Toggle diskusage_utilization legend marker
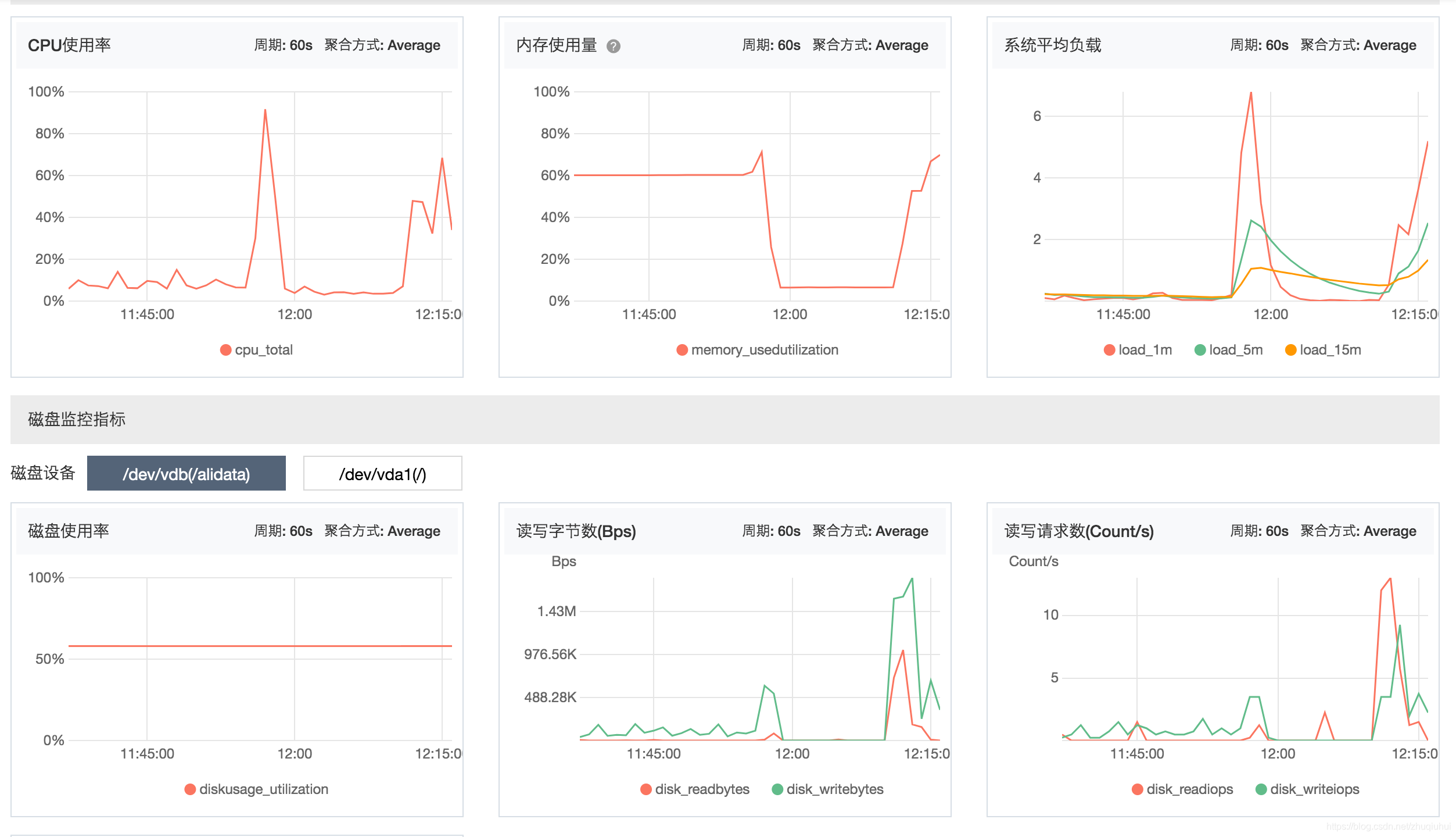The height and width of the screenshot is (837, 1456). click(190, 789)
